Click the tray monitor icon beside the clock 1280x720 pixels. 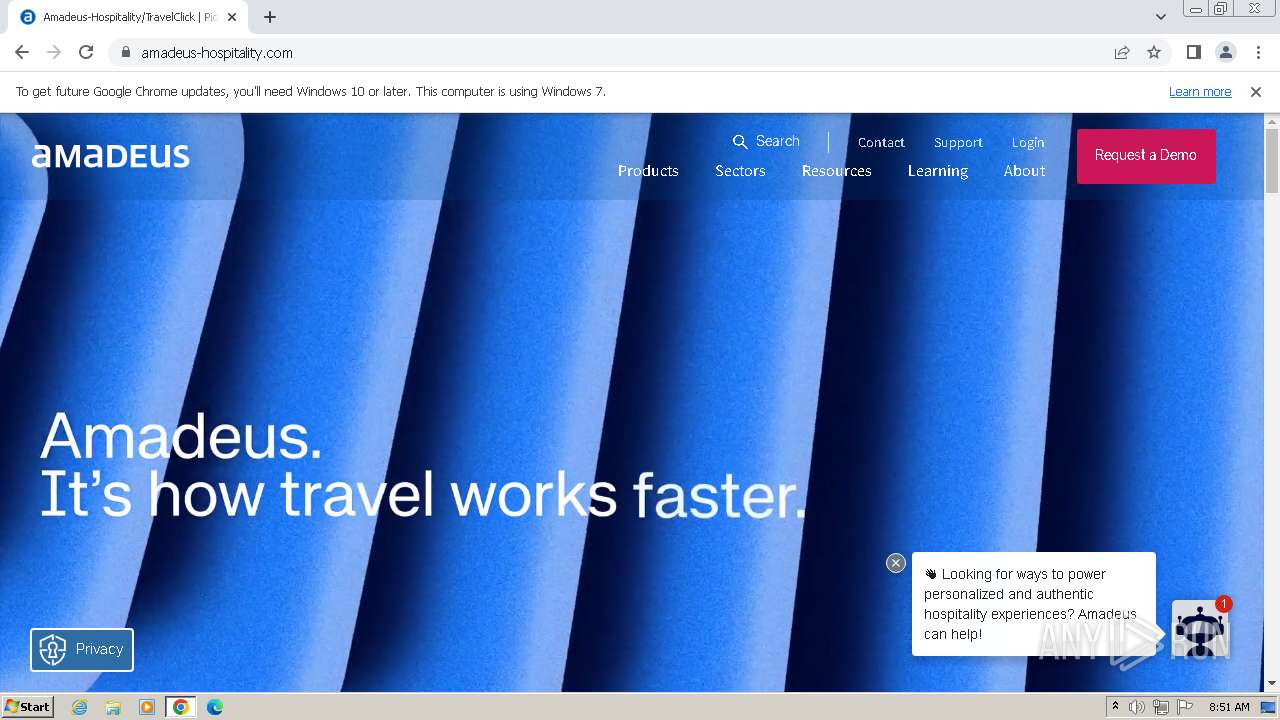[1268, 707]
